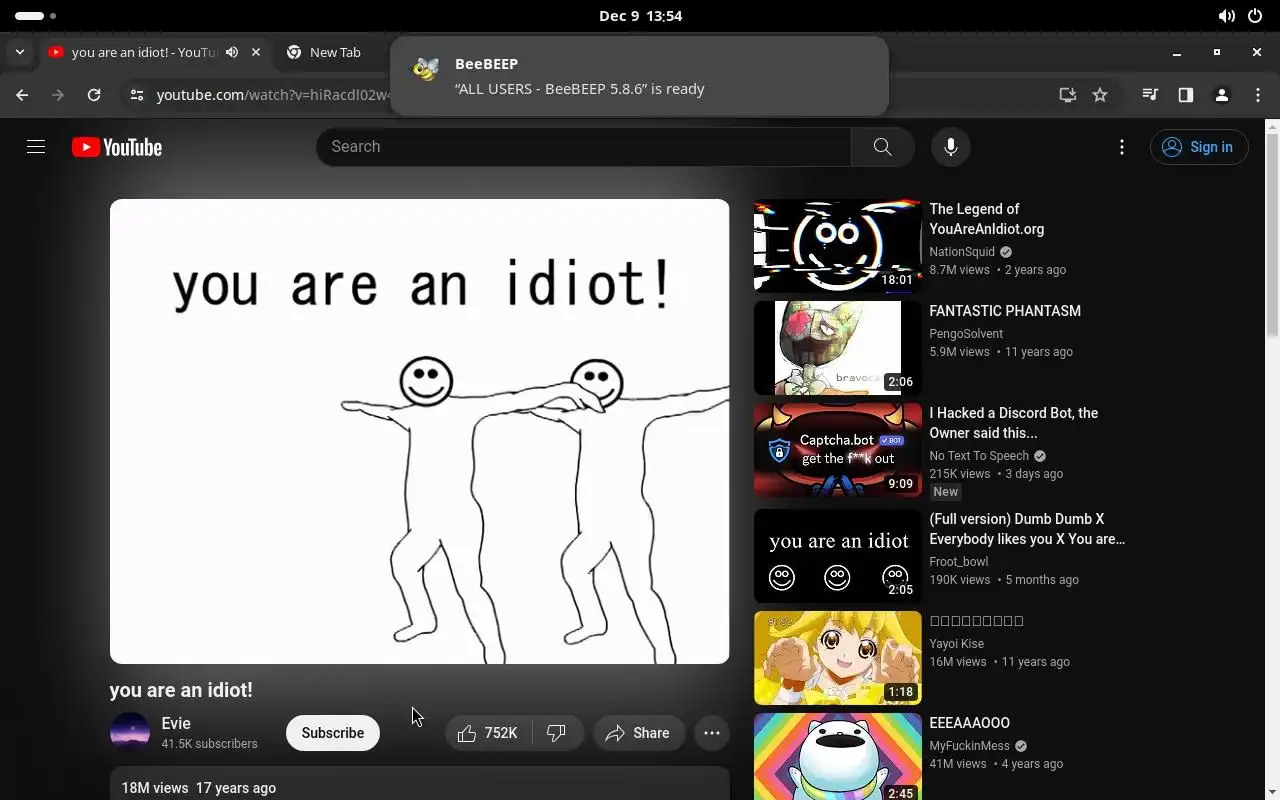Click the MyFuckinMess channel name

(970, 746)
